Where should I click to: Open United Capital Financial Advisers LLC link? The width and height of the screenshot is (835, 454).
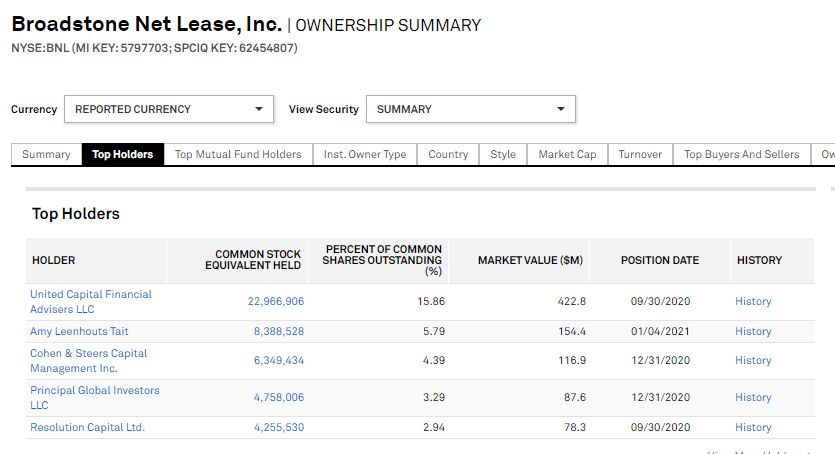click(x=91, y=302)
